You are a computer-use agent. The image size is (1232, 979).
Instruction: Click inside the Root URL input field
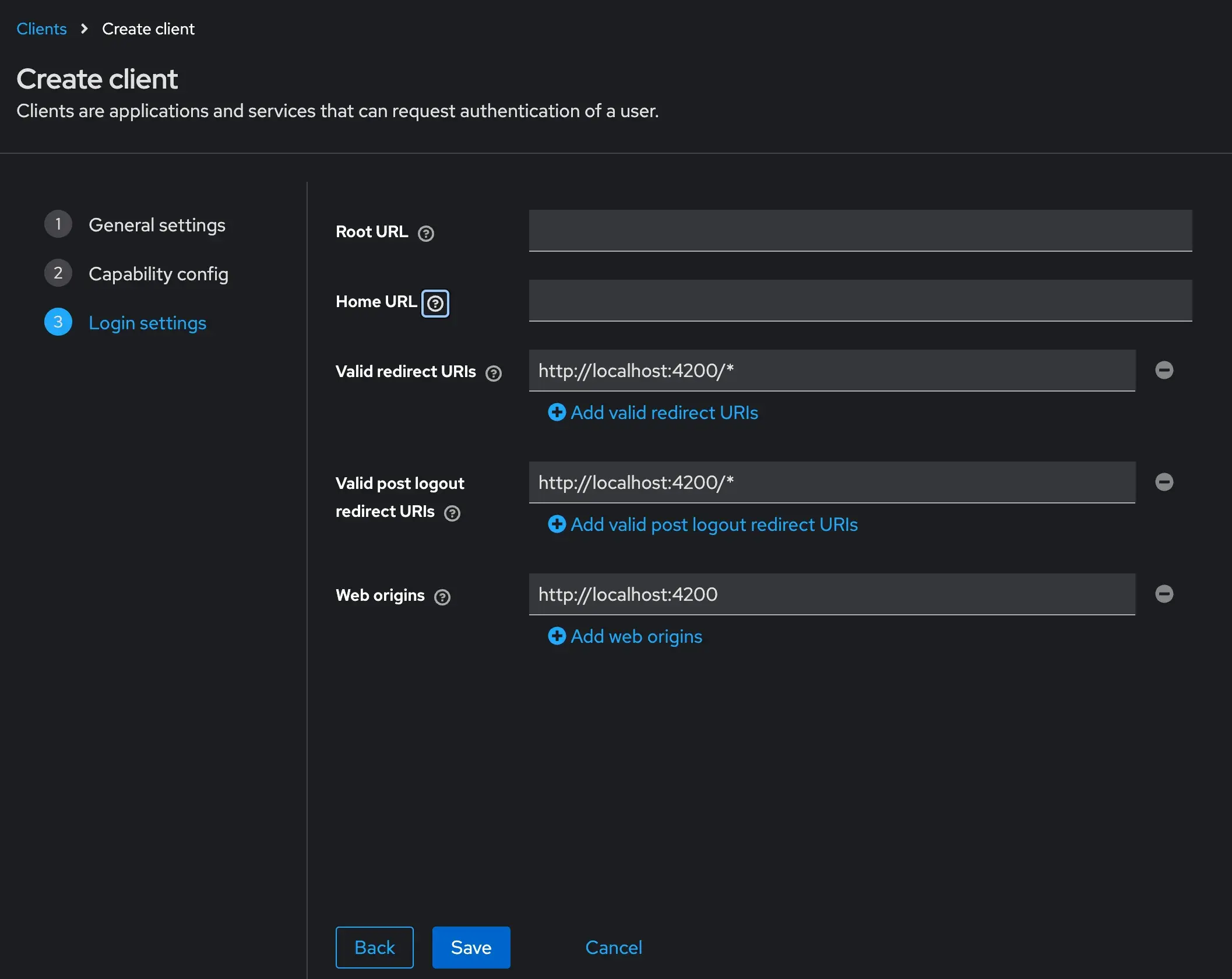(860, 230)
